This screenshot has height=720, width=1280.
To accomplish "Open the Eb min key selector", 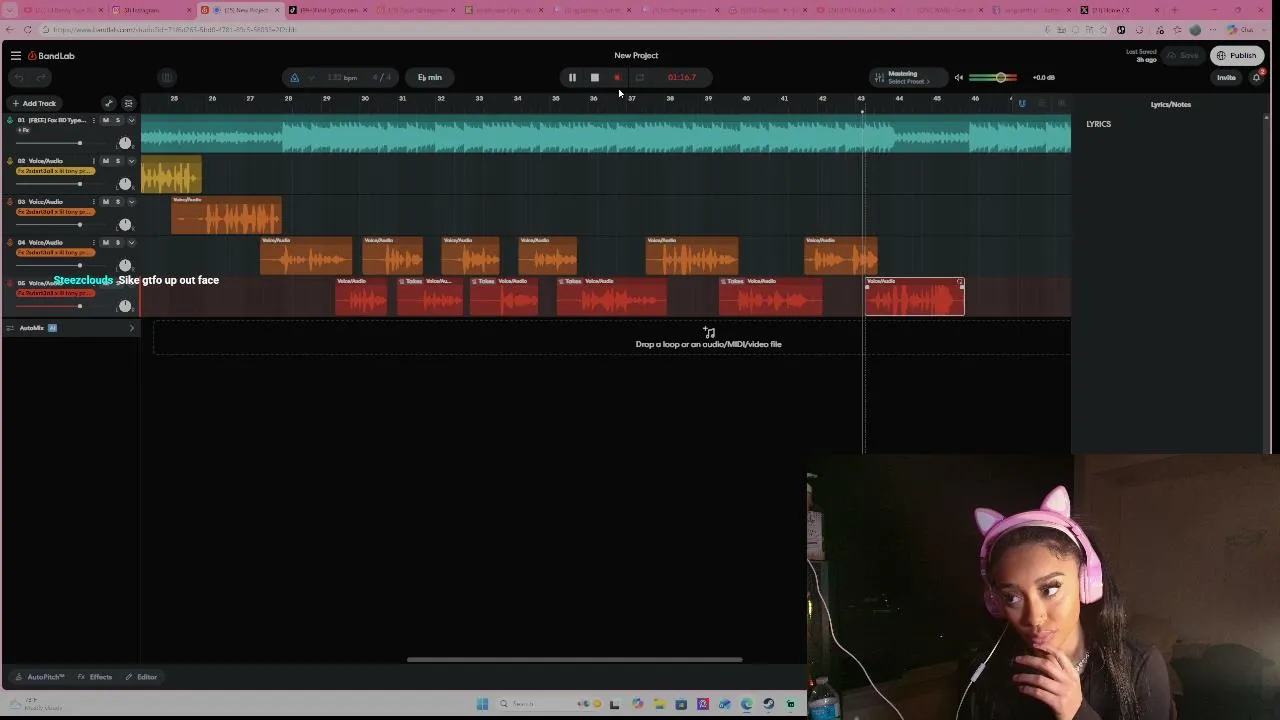I will (430, 77).
